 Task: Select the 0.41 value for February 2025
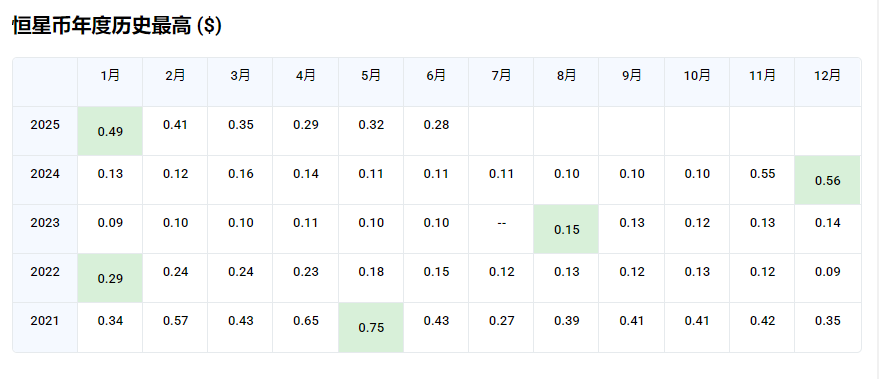pos(175,124)
